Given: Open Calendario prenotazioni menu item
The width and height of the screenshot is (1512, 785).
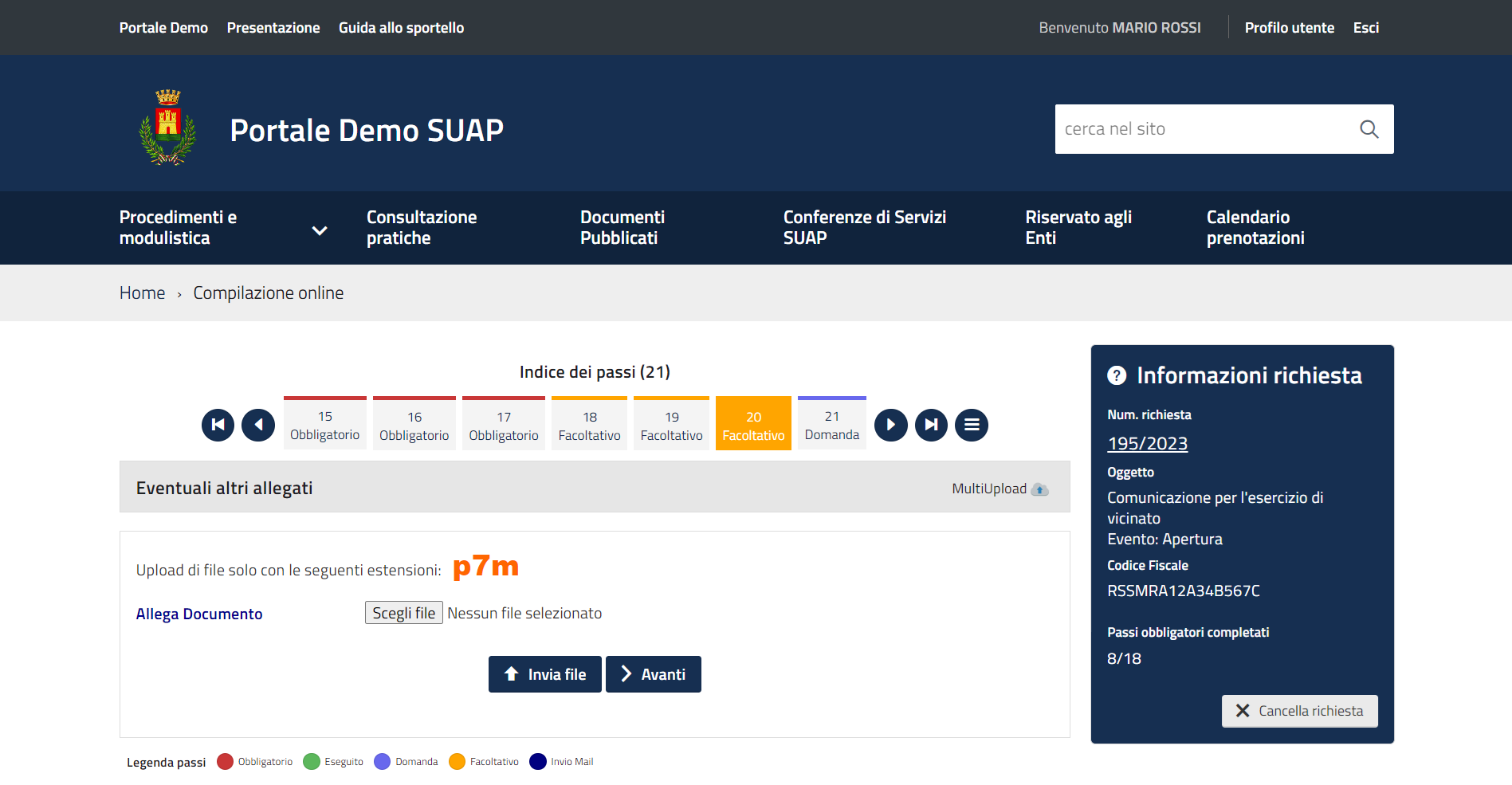Looking at the screenshot, I should coord(1255,228).
